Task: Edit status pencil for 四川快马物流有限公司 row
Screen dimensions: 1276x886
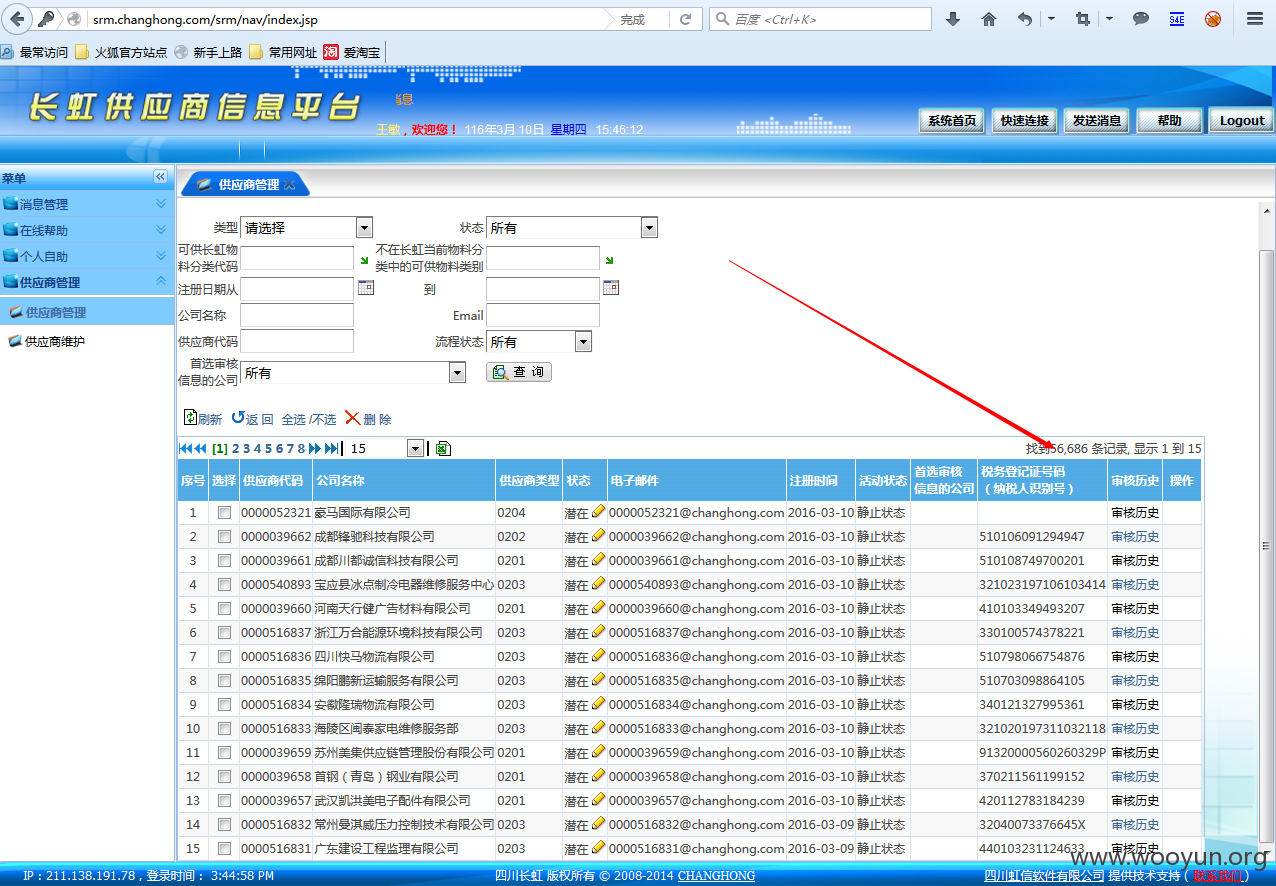Action: tap(598, 655)
